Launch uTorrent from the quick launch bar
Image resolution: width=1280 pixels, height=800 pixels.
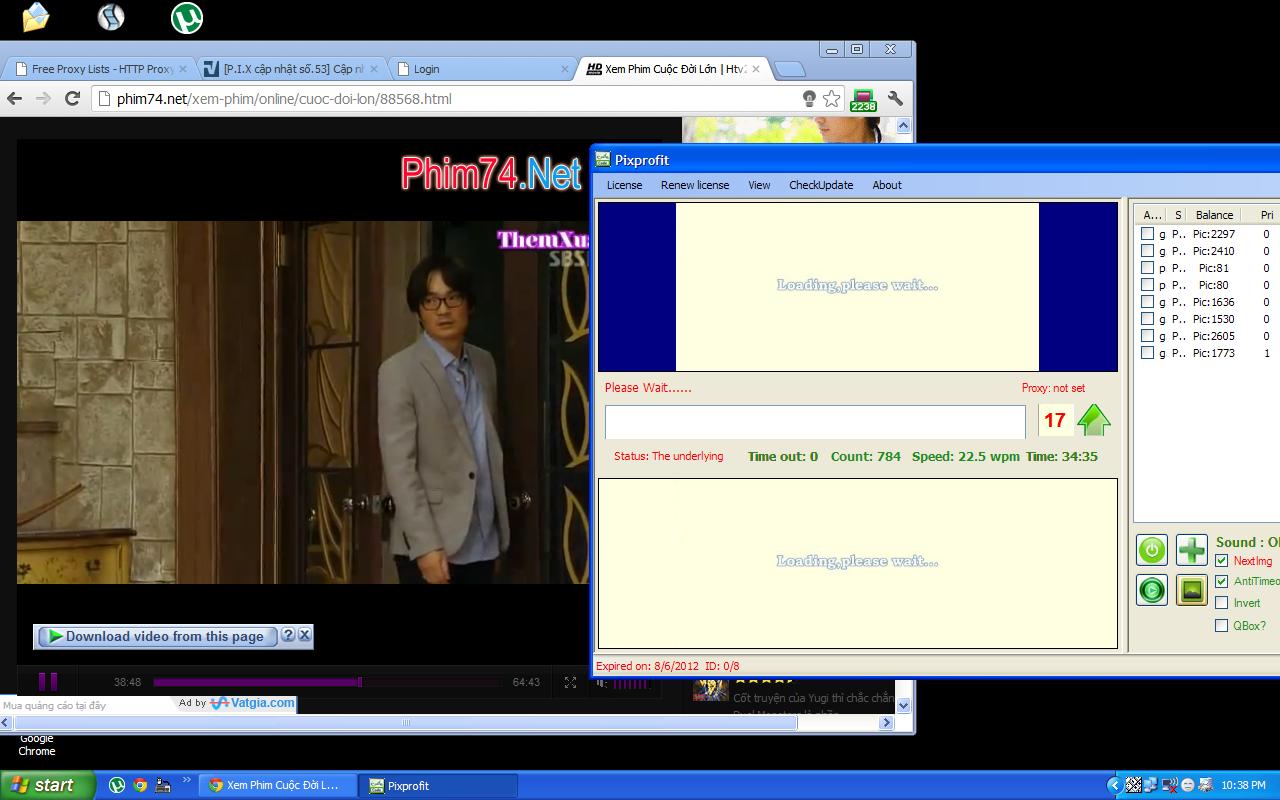[x=117, y=785]
